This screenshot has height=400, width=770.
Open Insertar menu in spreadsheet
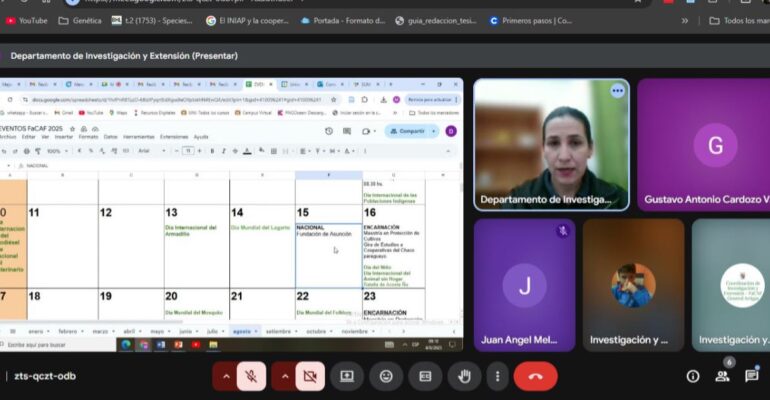pyautogui.click(x=63, y=137)
